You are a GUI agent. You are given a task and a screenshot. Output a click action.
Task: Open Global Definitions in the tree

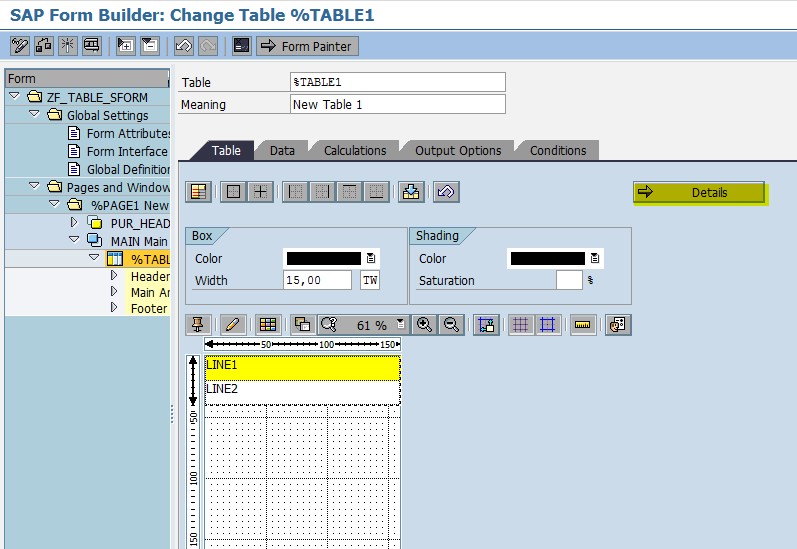[x=128, y=169]
